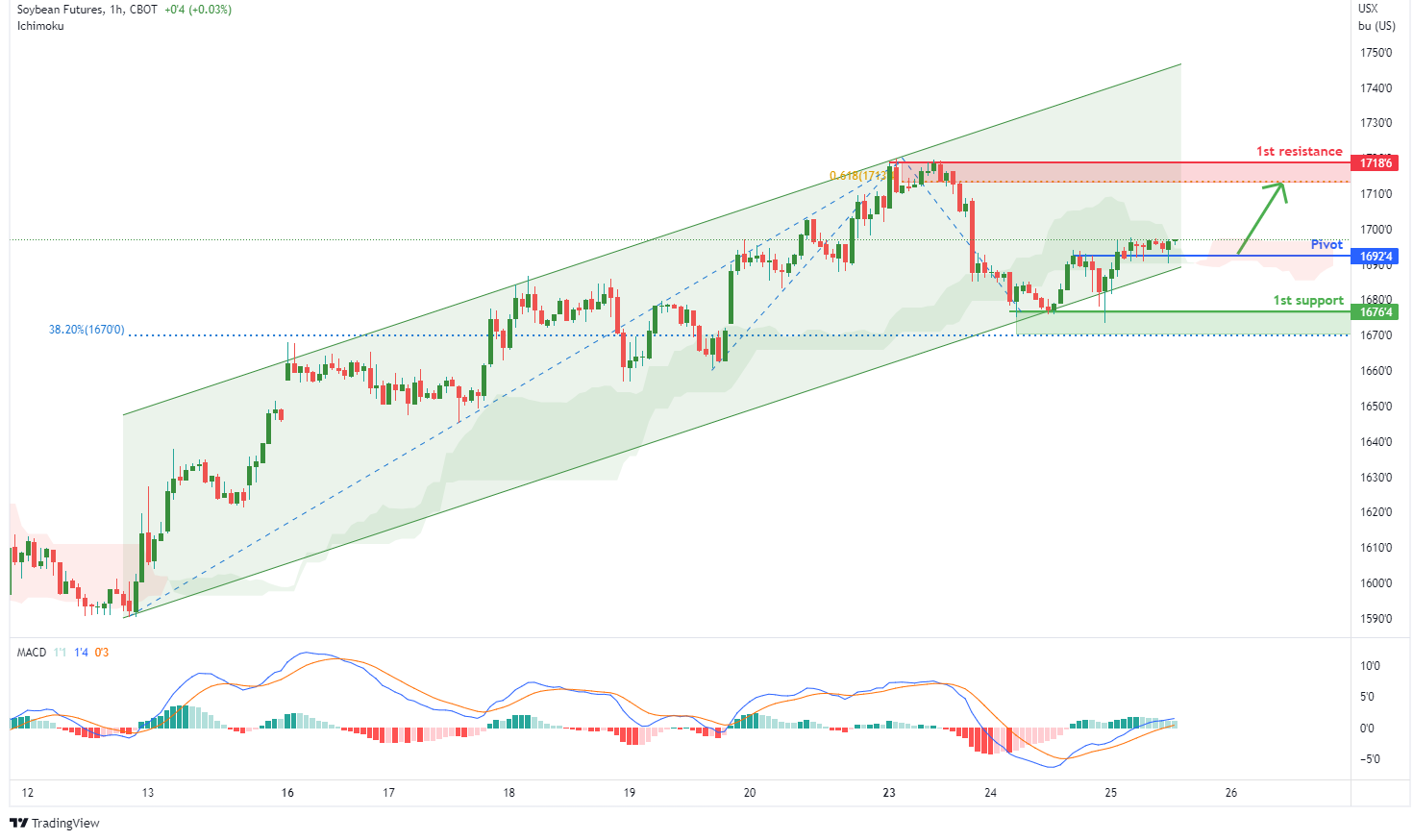The image size is (1413, 840).
Task: Click the MACD axis label -5'0
Action: tap(1369, 759)
